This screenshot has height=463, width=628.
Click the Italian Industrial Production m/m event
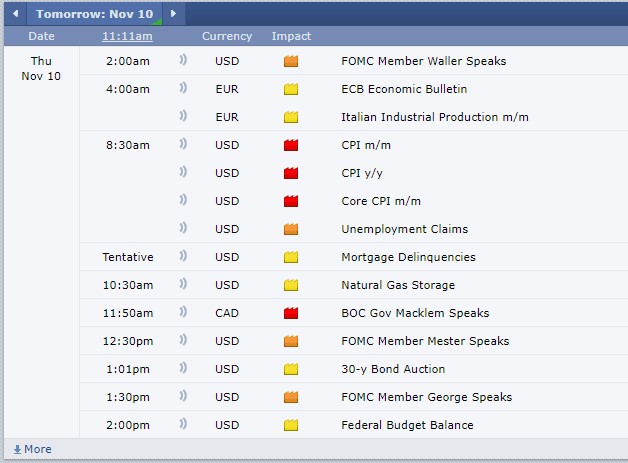(x=434, y=117)
